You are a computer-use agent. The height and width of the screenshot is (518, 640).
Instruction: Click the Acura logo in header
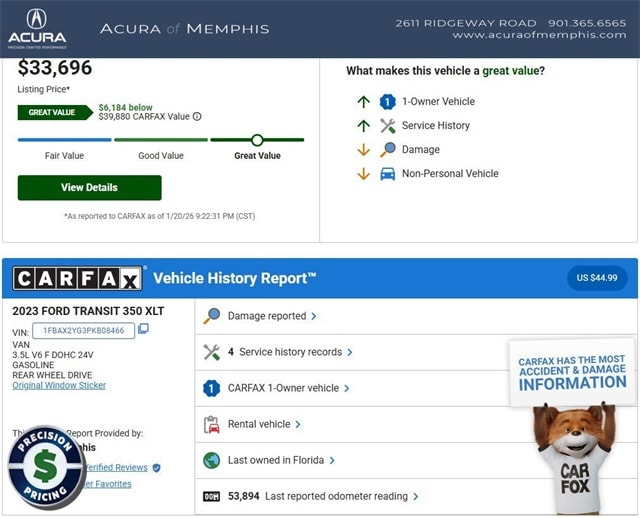37,27
